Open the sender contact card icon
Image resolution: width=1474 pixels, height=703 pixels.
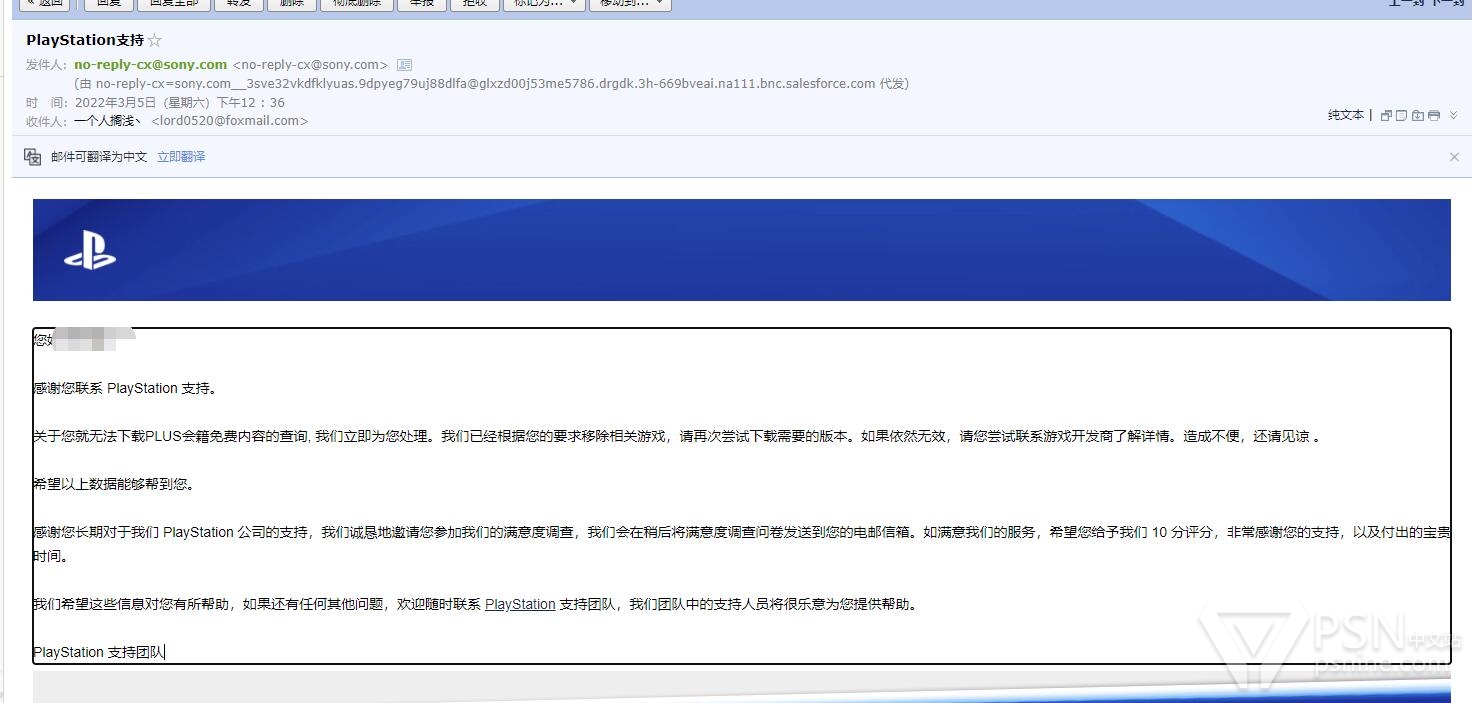(x=404, y=65)
